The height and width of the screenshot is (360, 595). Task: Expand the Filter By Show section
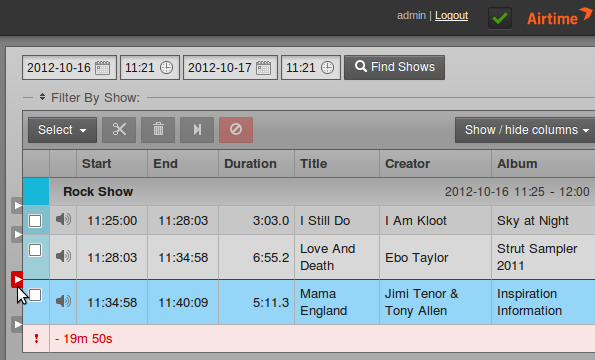click(90, 98)
